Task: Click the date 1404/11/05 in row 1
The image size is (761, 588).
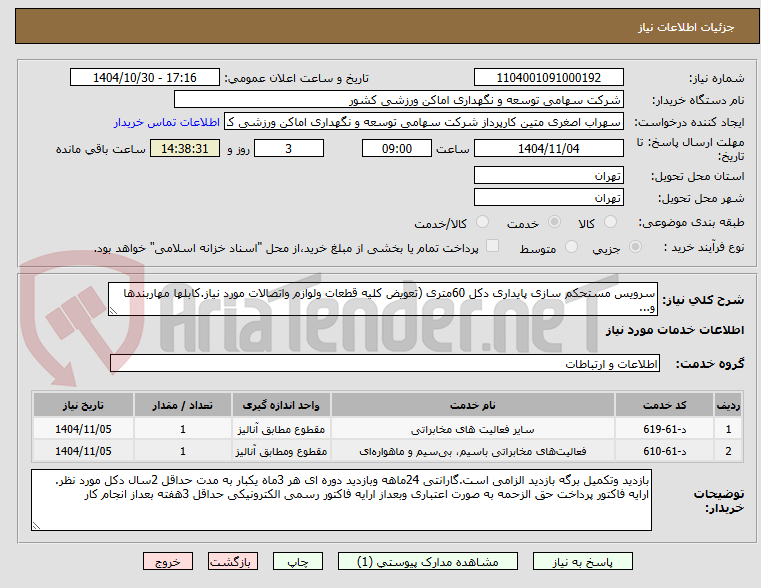Action: click(x=83, y=429)
